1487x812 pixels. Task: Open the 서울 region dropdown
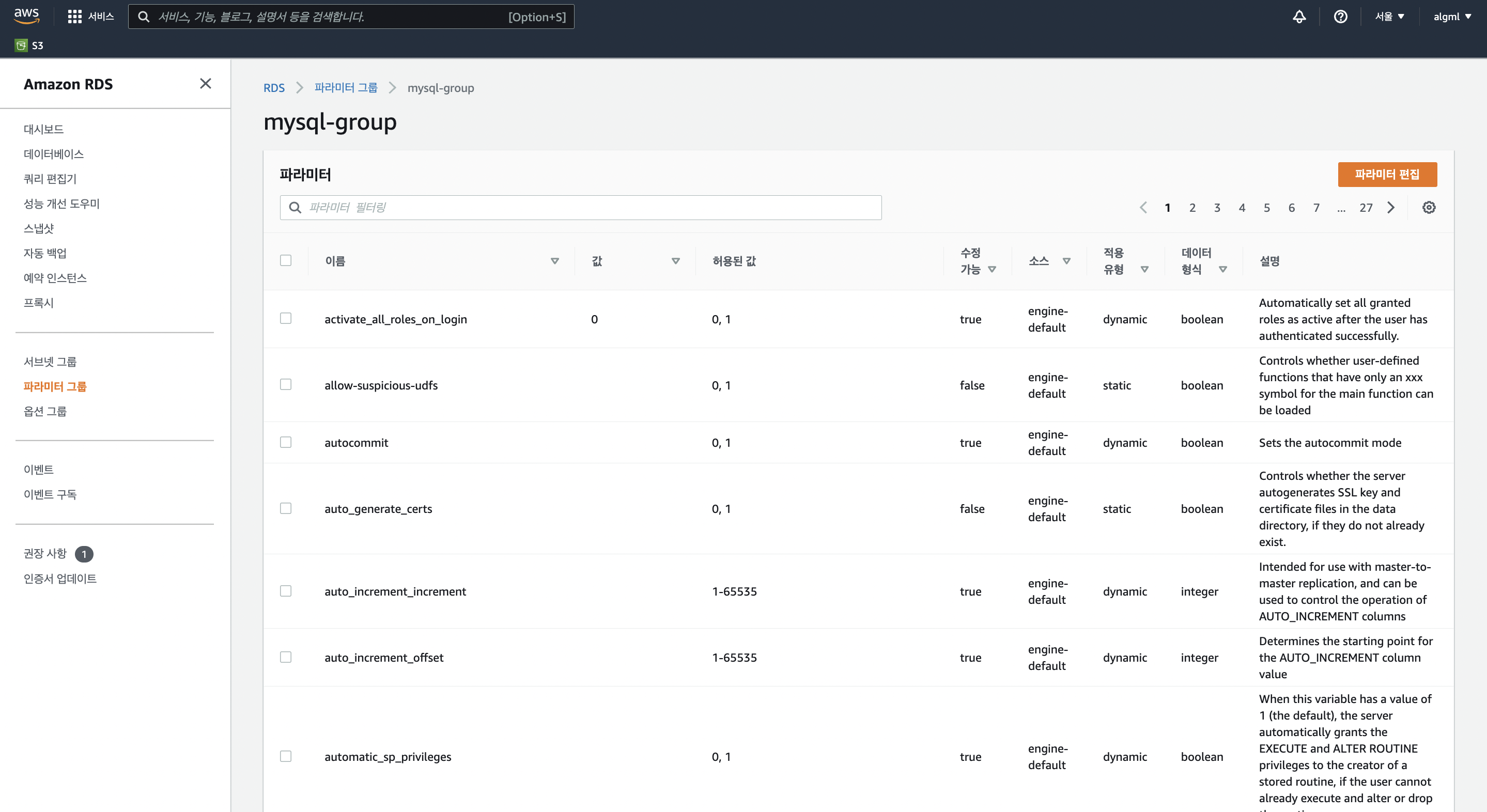[x=1389, y=17]
